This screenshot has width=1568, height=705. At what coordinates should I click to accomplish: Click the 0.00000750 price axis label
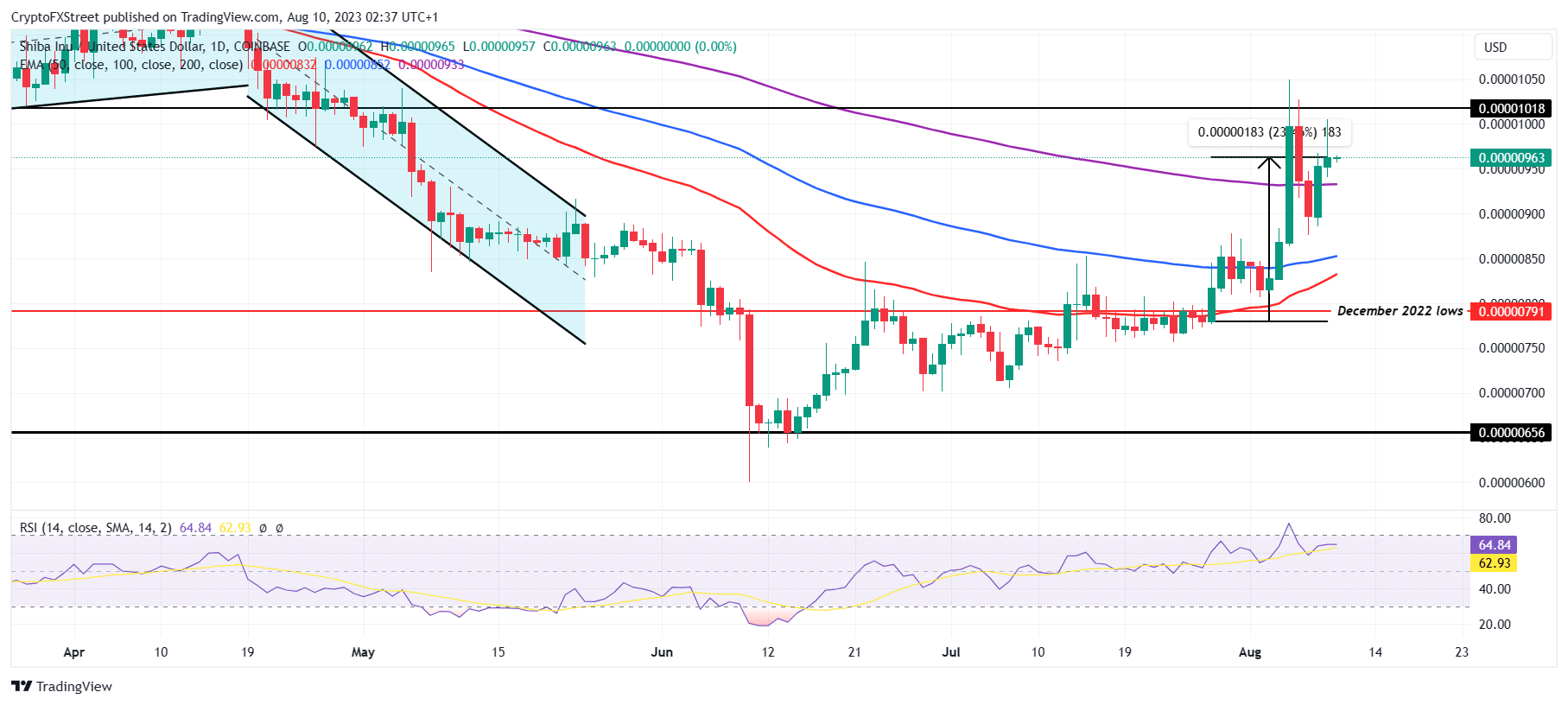[1511, 348]
